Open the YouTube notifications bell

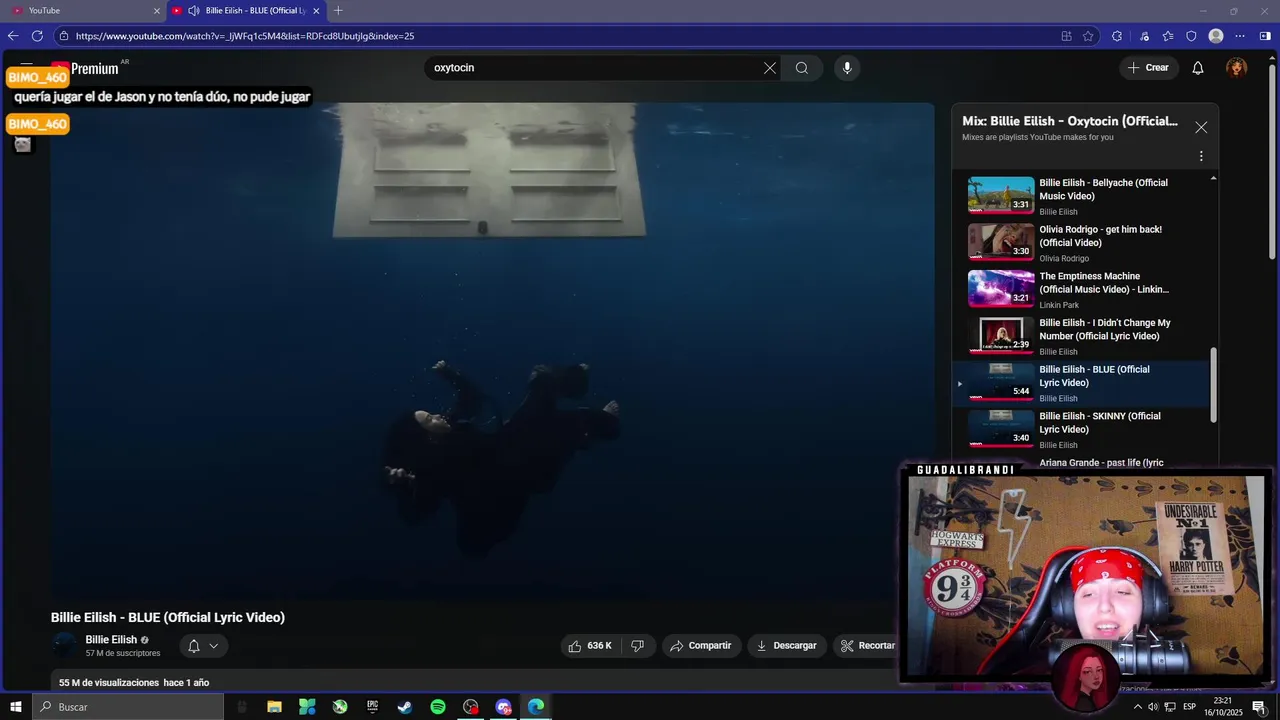pos(1198,68)
